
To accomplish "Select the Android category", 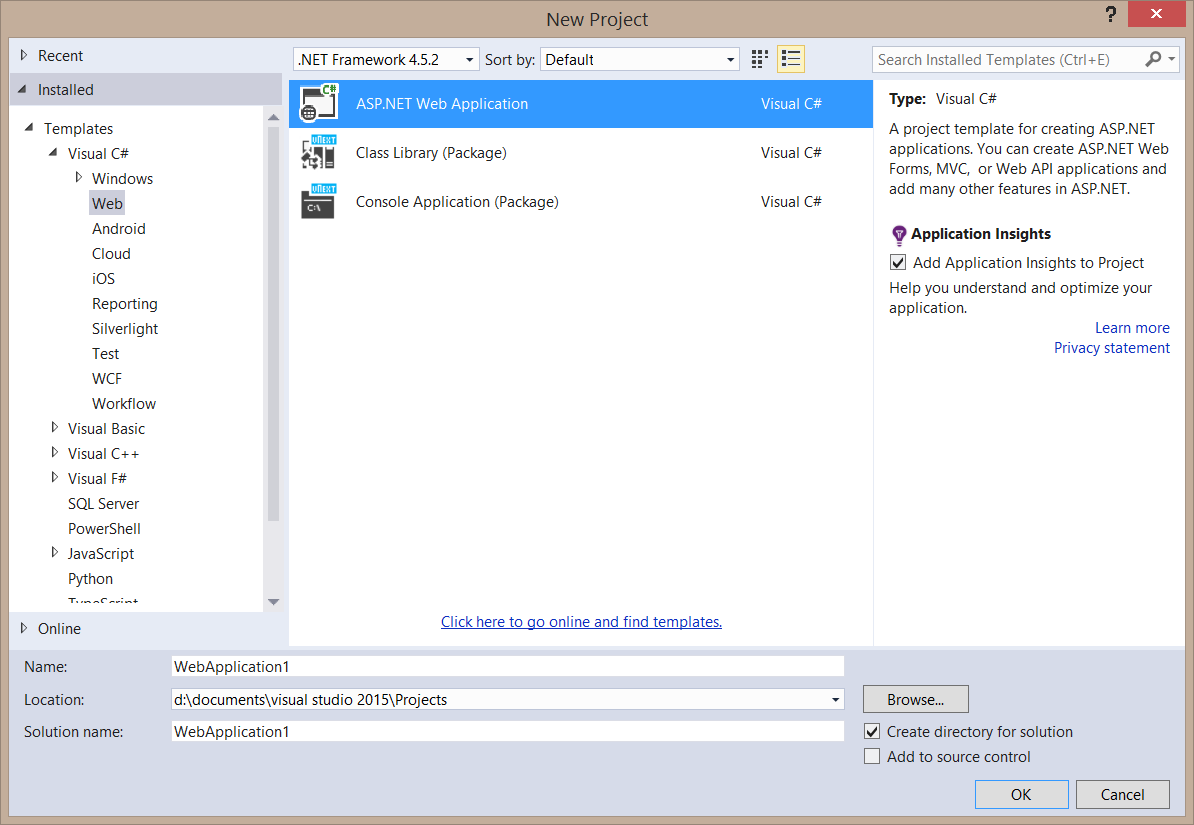I will click(119, 229).
